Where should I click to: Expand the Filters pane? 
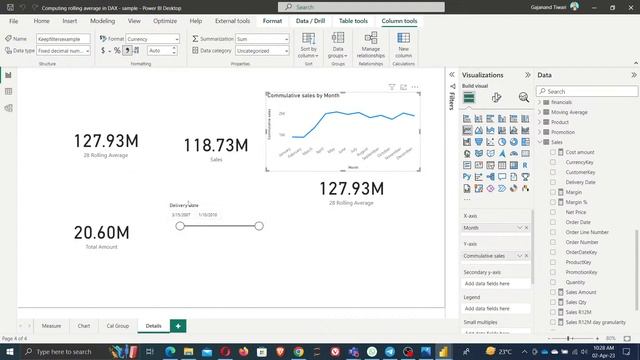point(452,75)
